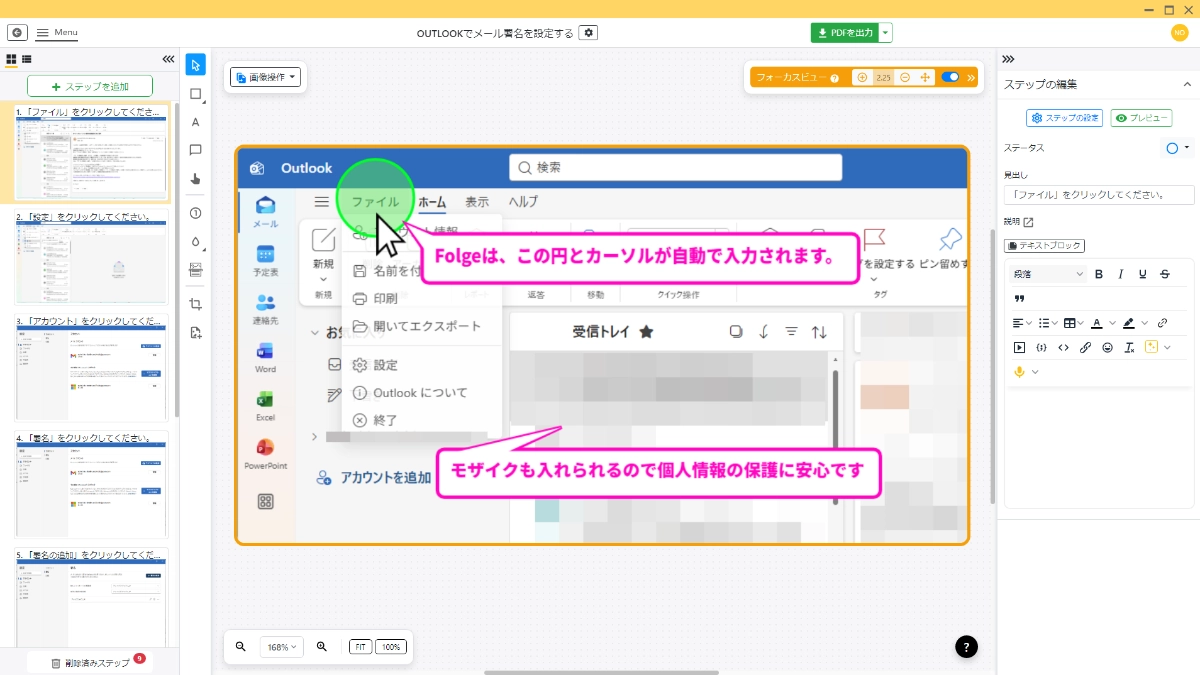Expand the 168% zoom level dropdown
The height and width of the screenshot is (675, 1200).
click(279, 647)
